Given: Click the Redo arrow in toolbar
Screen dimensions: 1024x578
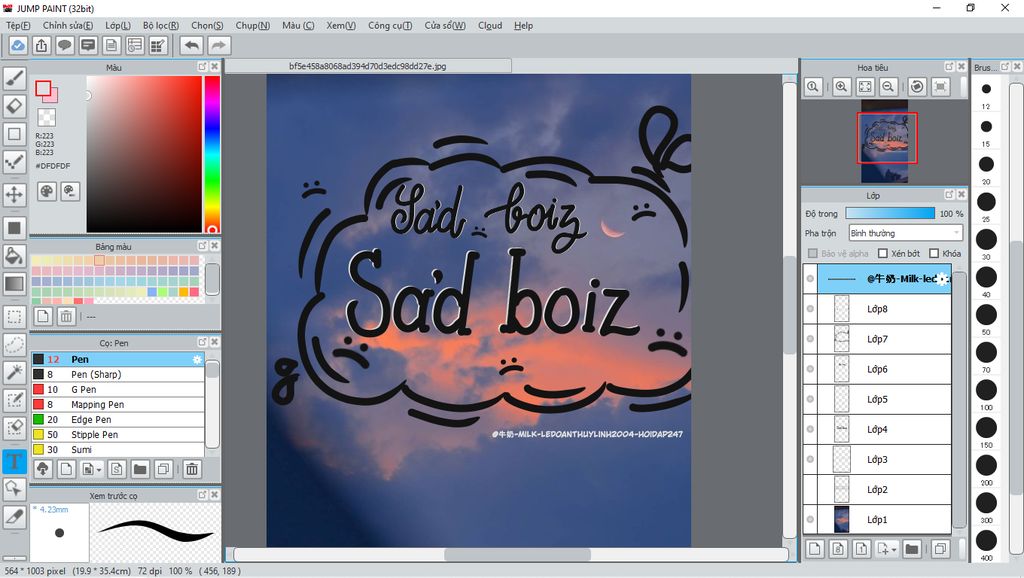Looking at the screenshot, I should click(x=219, y=45).
